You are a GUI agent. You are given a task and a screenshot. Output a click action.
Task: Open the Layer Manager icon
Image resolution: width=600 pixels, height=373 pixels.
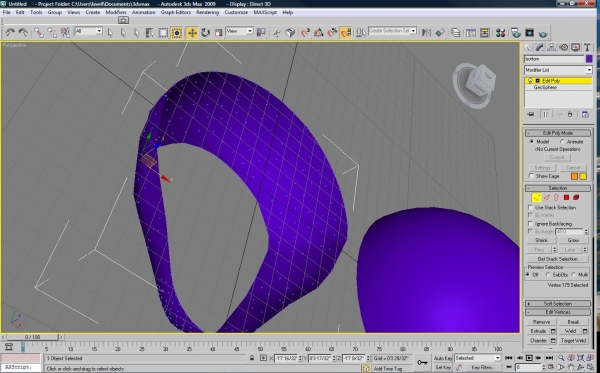point(455,33)
